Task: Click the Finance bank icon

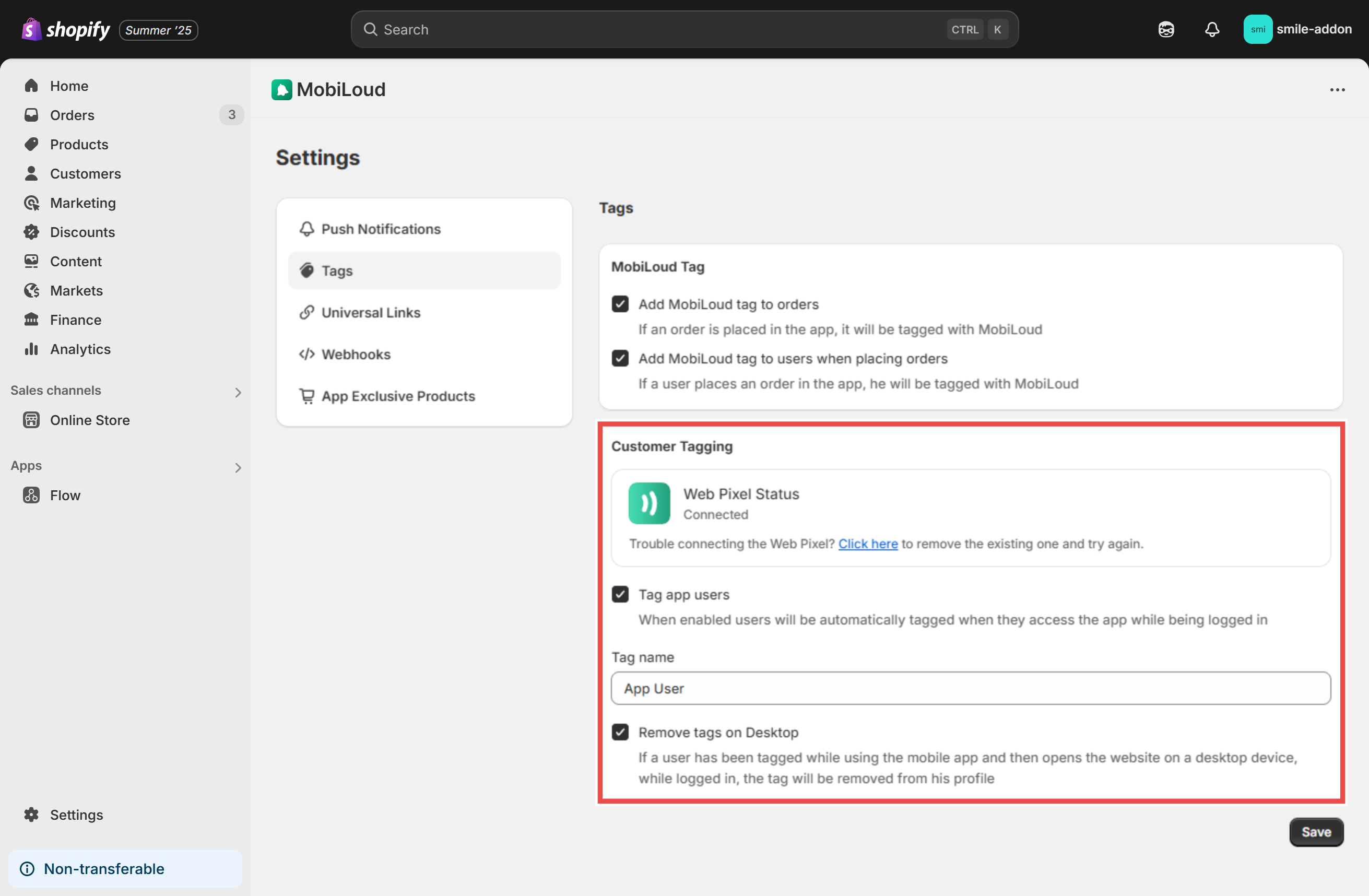Action: tap(32, 320)
